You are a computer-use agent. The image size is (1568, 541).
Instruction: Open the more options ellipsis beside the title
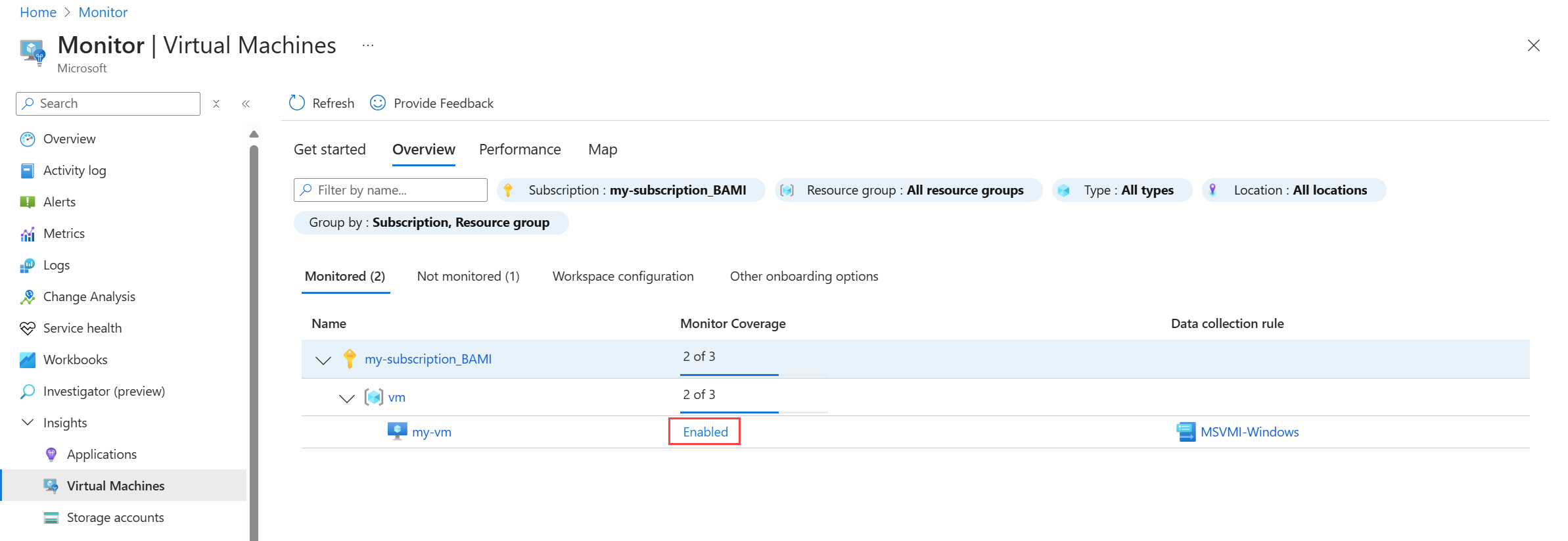(x=368, y=45)
